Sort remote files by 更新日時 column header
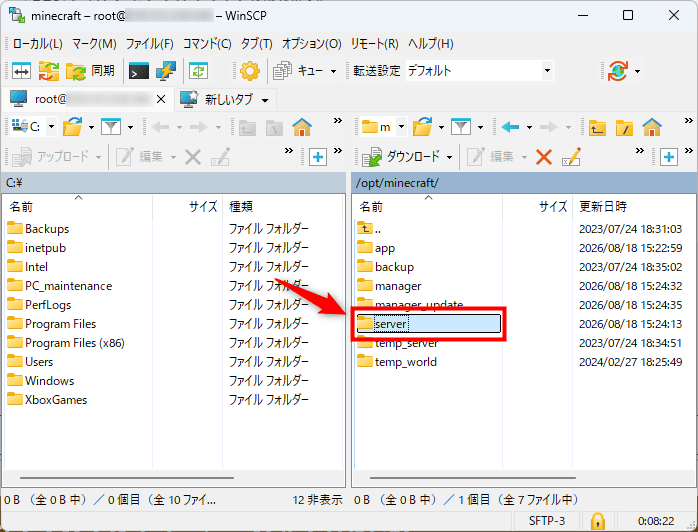This screenshot has height=532, width=698. pos(634,207)
